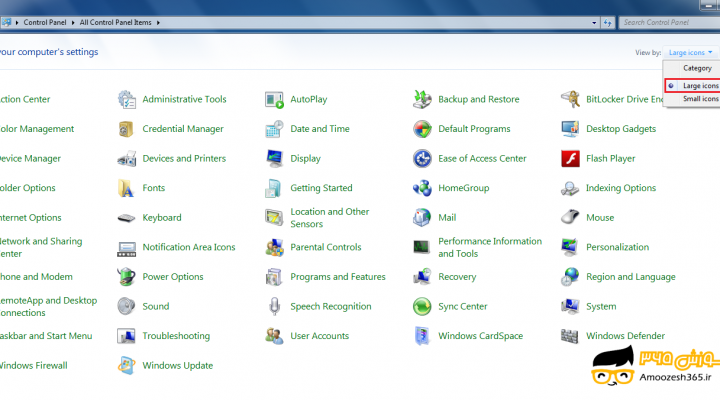Open the Credential Manager safe icon
Viewport: 720px width, 400px height.
coord(126,129)
